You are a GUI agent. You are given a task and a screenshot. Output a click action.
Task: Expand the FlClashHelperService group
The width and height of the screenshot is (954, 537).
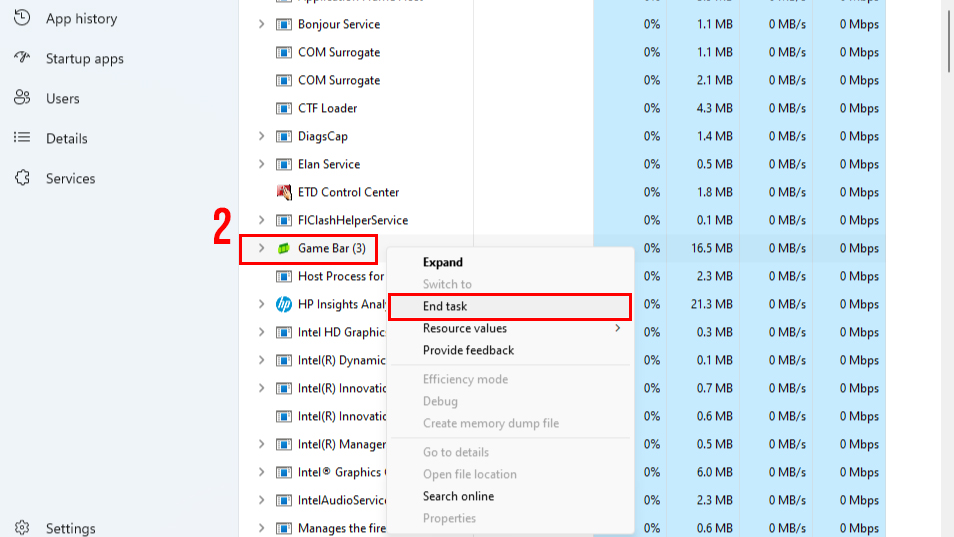(x=261, y=220)
